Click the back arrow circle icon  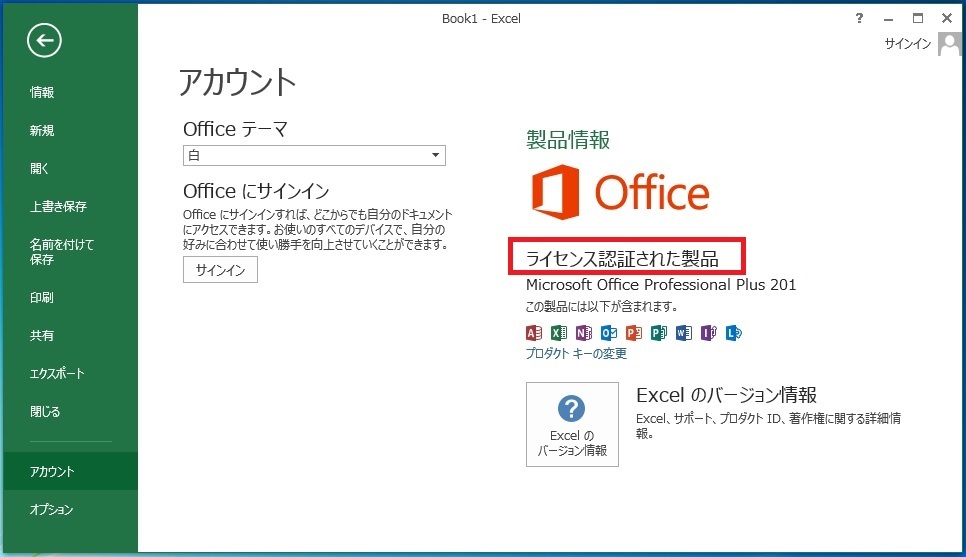[44, 41]
